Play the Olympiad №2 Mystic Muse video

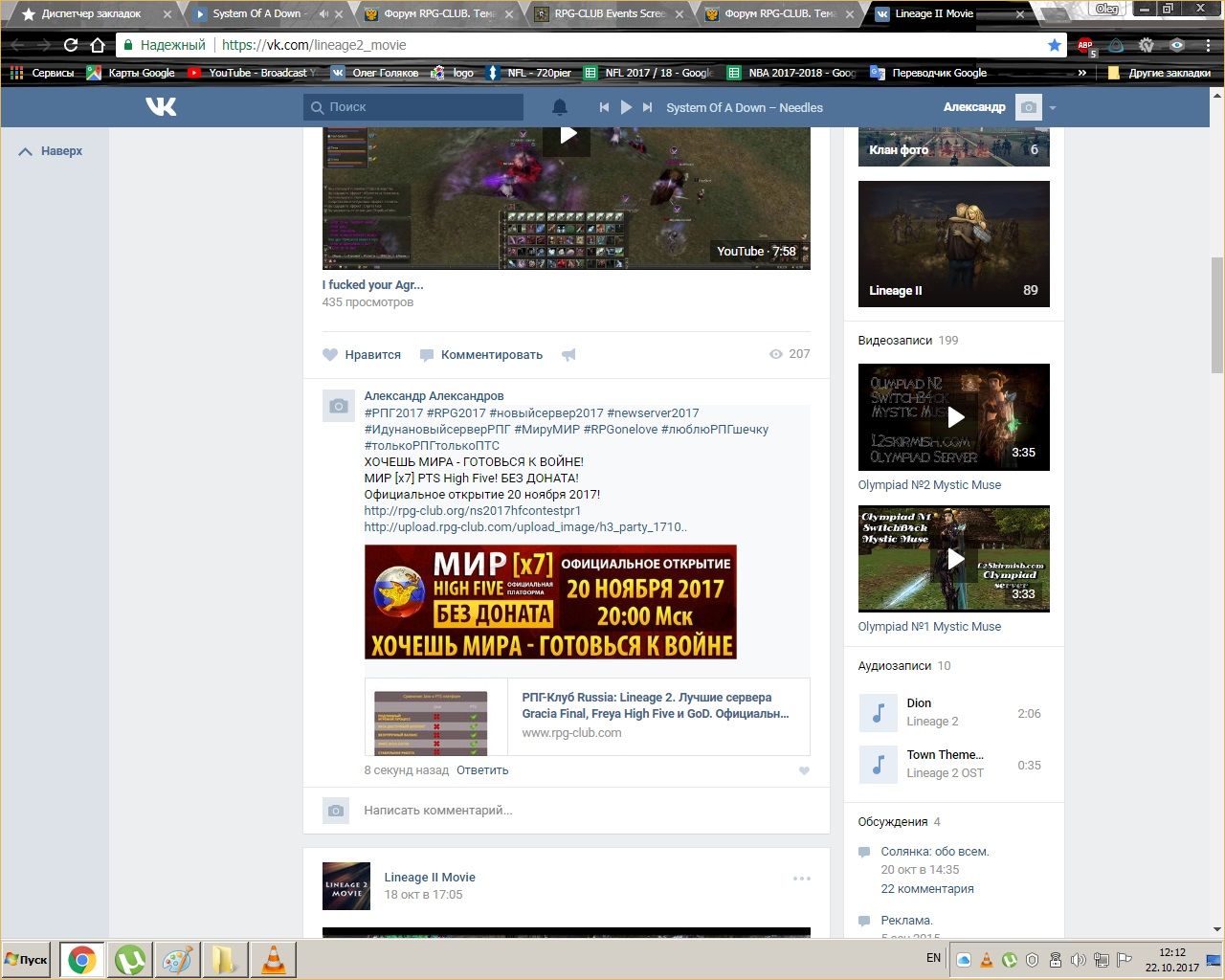[x=954, y=416]
